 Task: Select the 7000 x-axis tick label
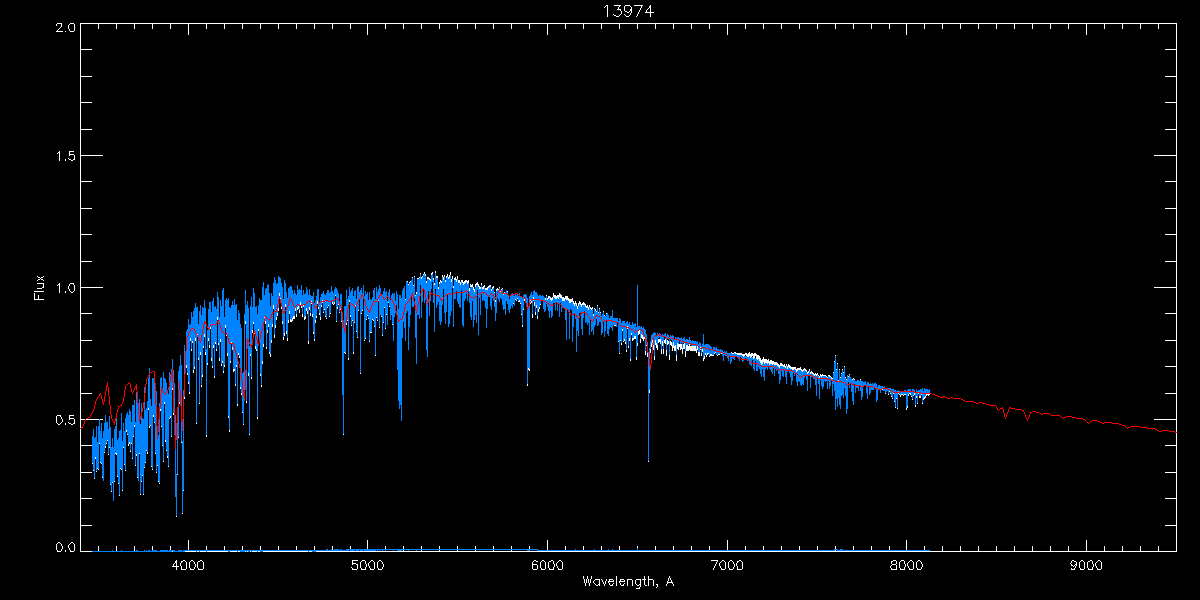[x=727, y=565]
